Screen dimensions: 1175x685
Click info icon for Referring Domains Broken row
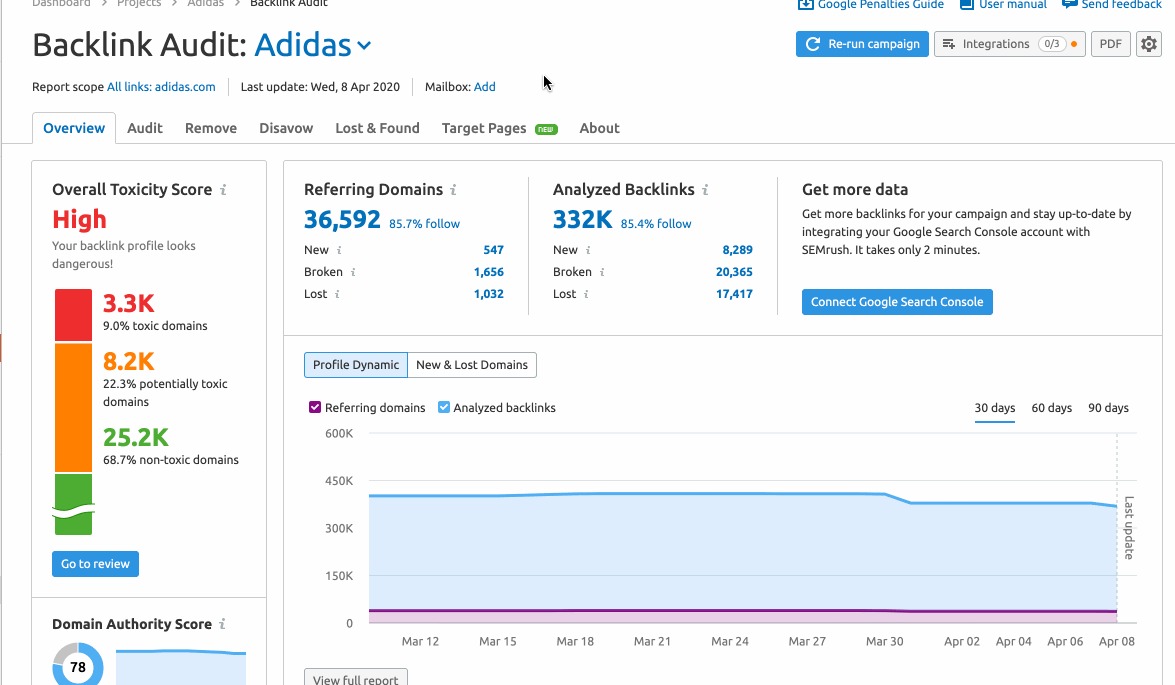point(353,272)
